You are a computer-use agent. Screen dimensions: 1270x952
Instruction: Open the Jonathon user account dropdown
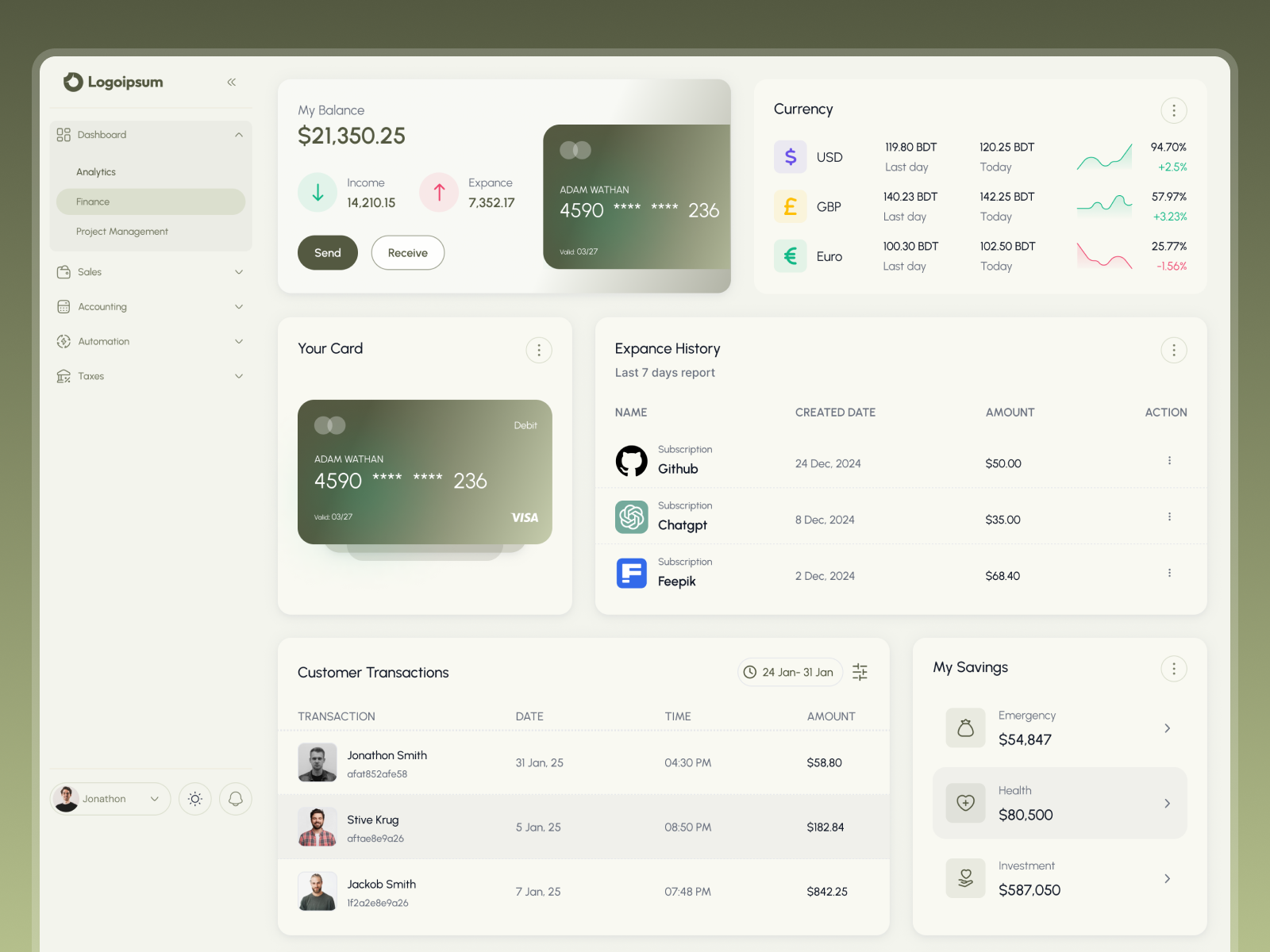110,799
